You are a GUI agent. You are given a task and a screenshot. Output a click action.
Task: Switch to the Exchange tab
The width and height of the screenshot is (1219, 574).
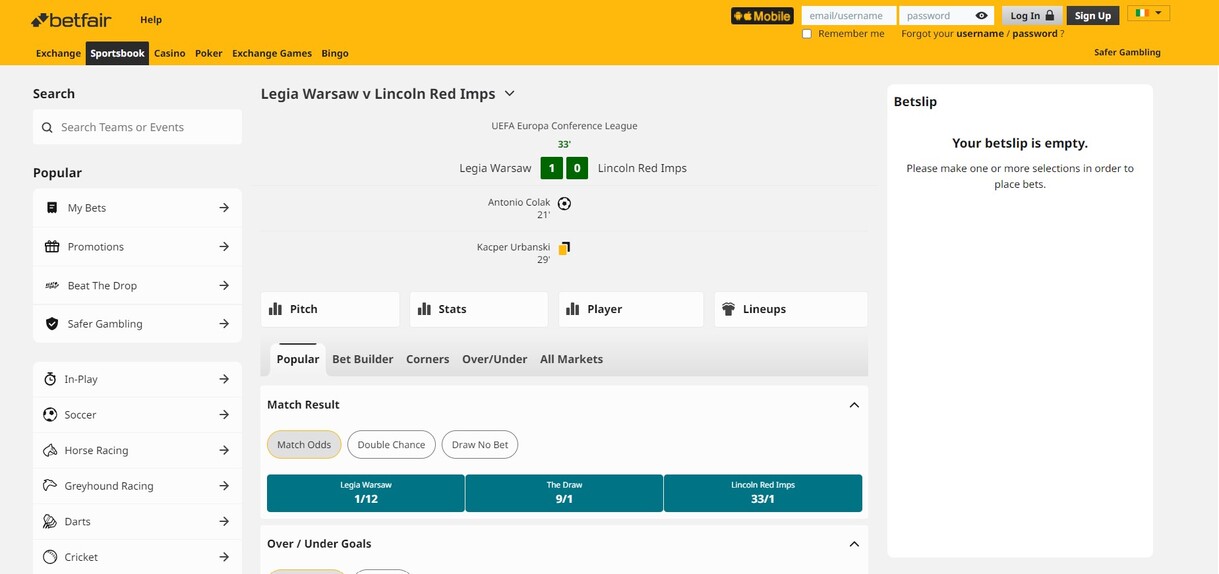point(58,53)
